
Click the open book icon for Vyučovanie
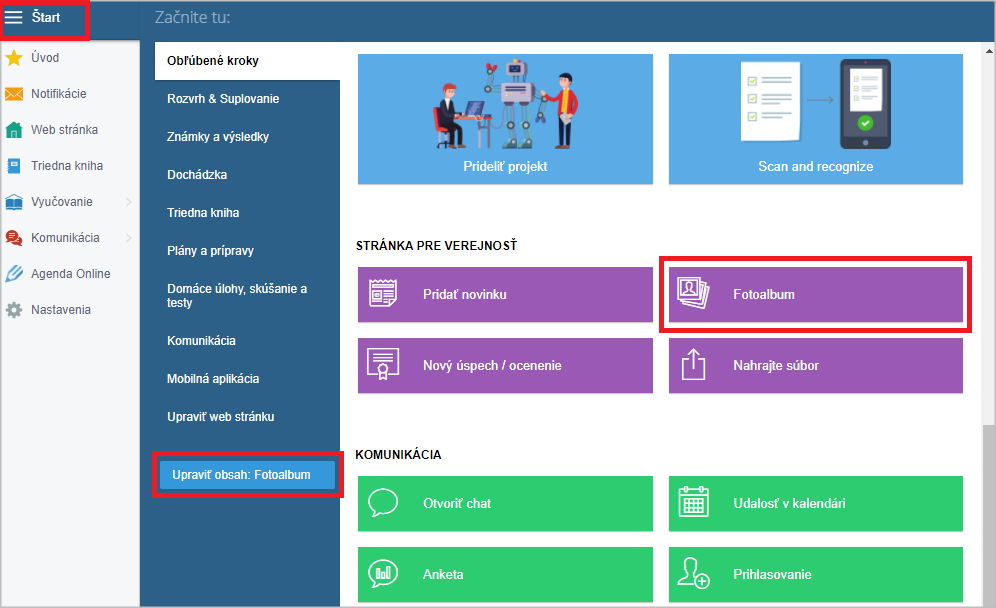coord(14,202)
